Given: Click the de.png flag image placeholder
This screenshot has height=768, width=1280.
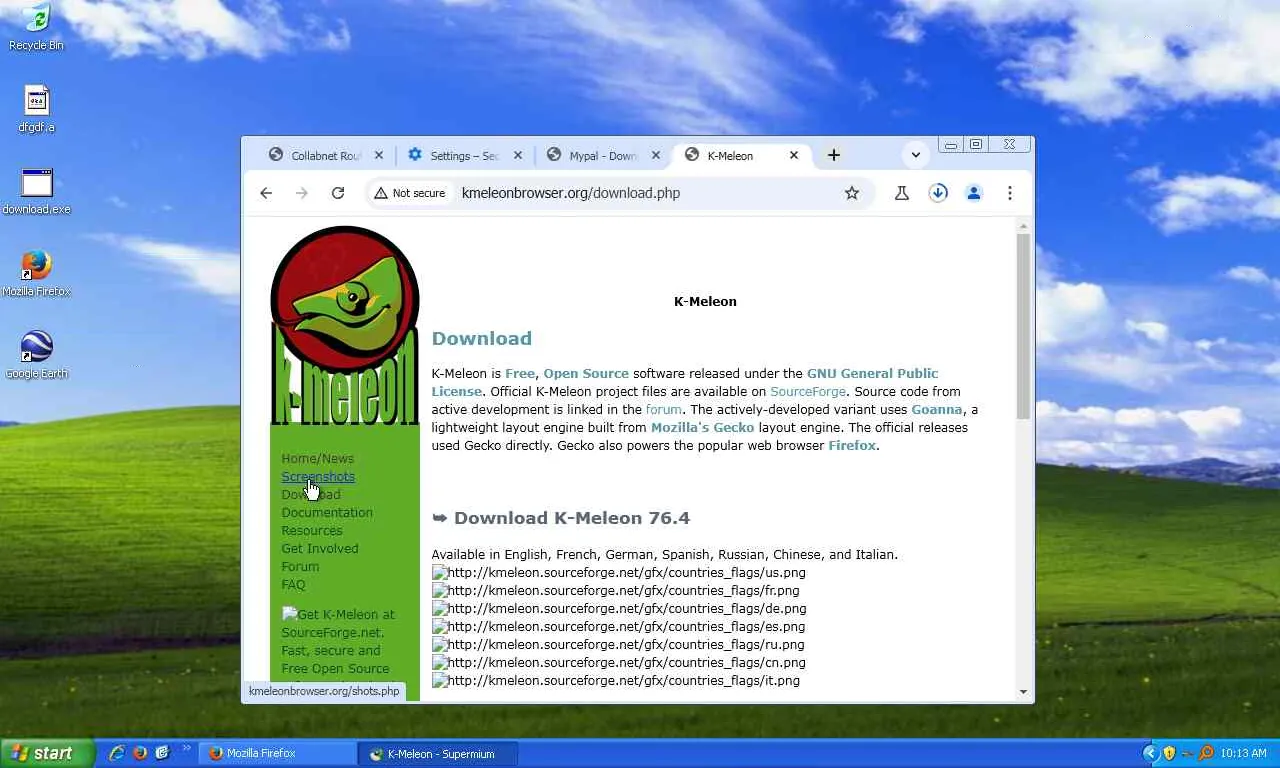Looking at the screenshot, I should pos(619,608).
